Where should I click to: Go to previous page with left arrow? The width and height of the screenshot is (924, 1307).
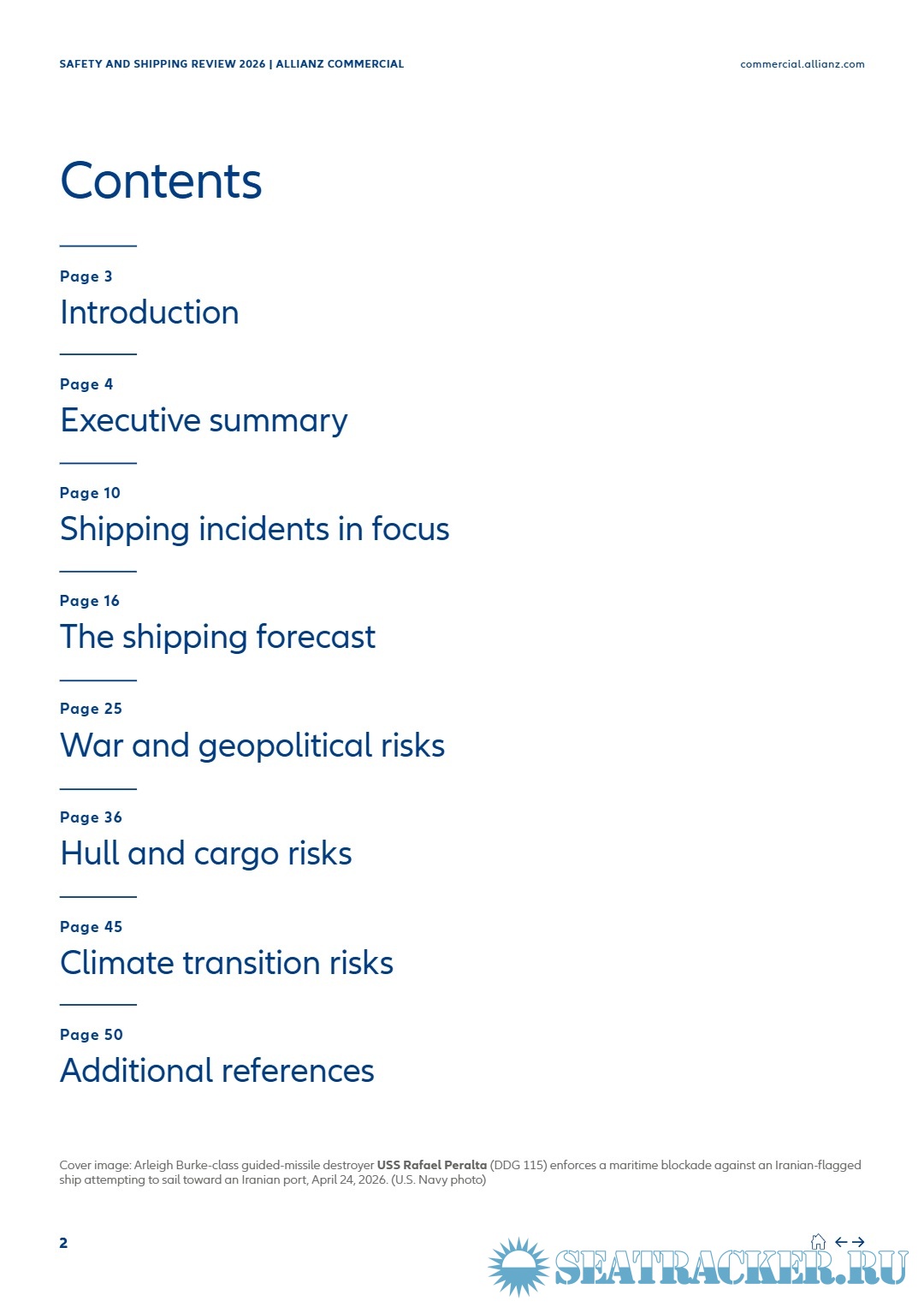tap(841, 1242)
